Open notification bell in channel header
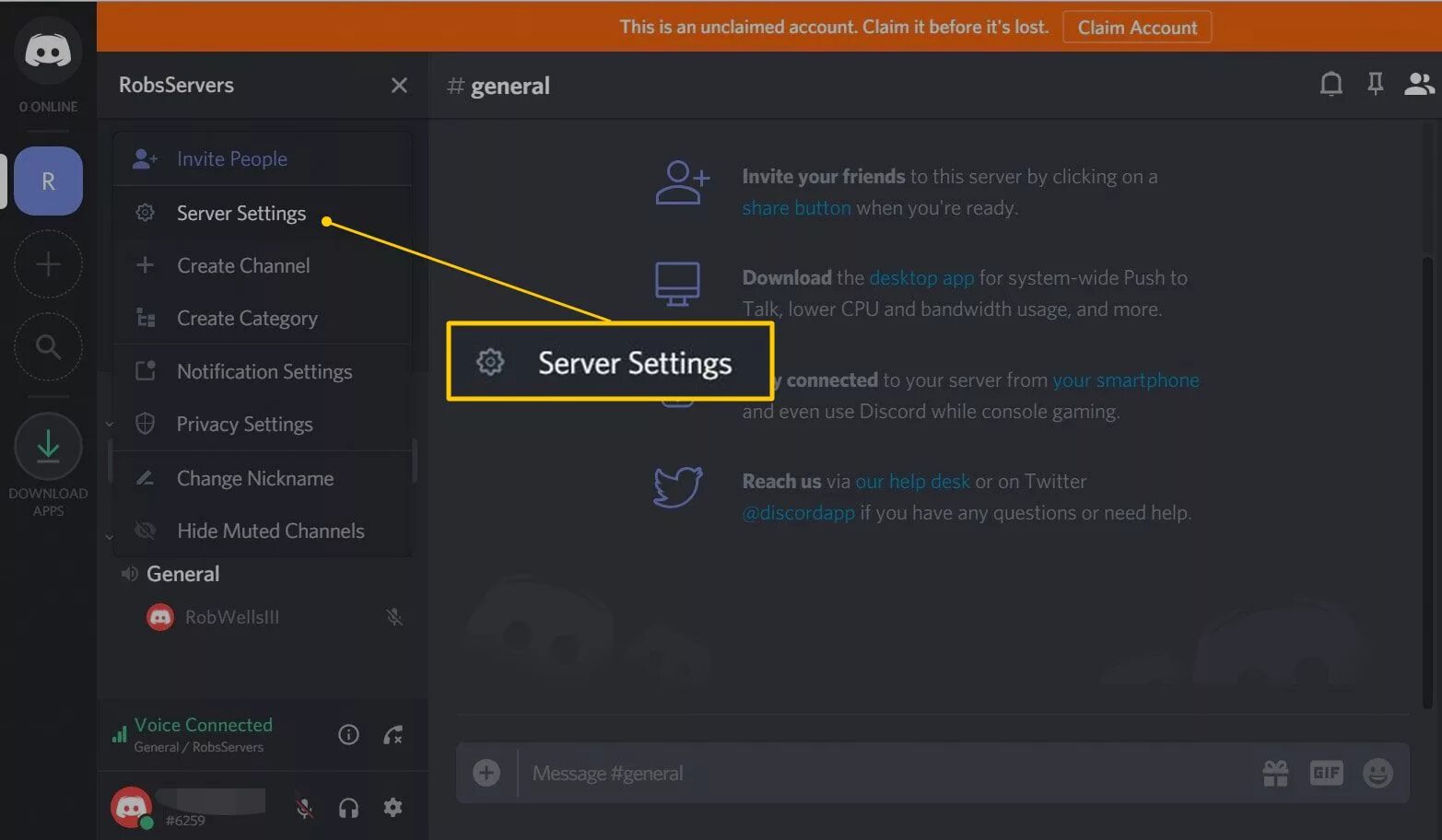Screen dimensions: 1442x840 pos(1331,84)
